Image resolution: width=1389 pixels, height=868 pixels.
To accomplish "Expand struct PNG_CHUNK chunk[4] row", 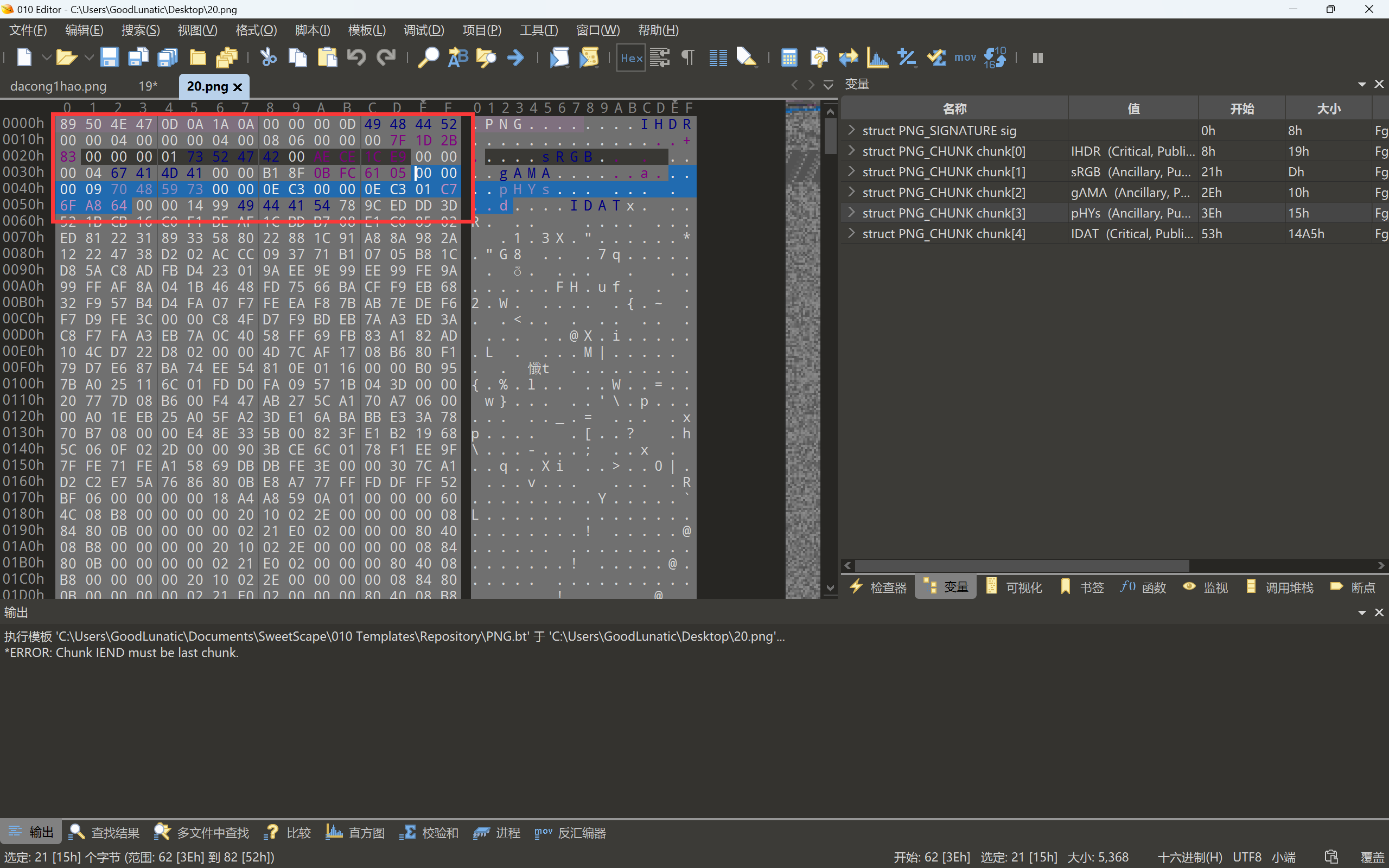I will coord(851,234).
